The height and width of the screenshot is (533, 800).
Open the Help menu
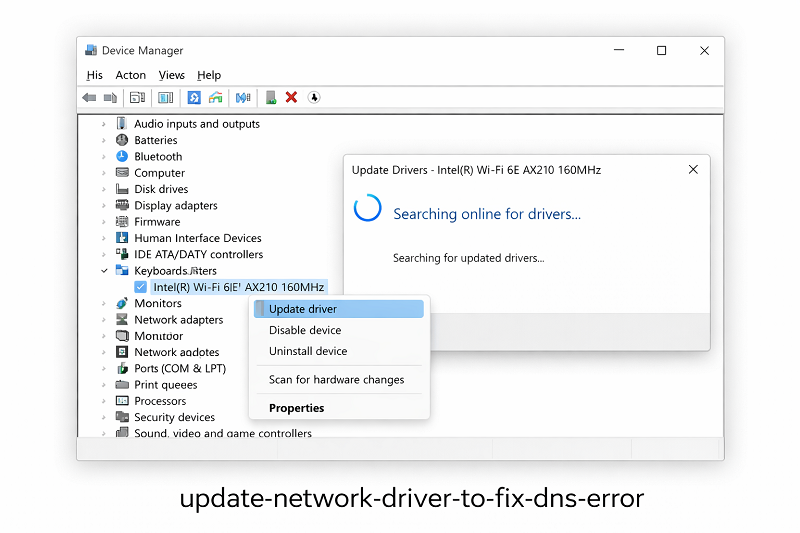209,75
